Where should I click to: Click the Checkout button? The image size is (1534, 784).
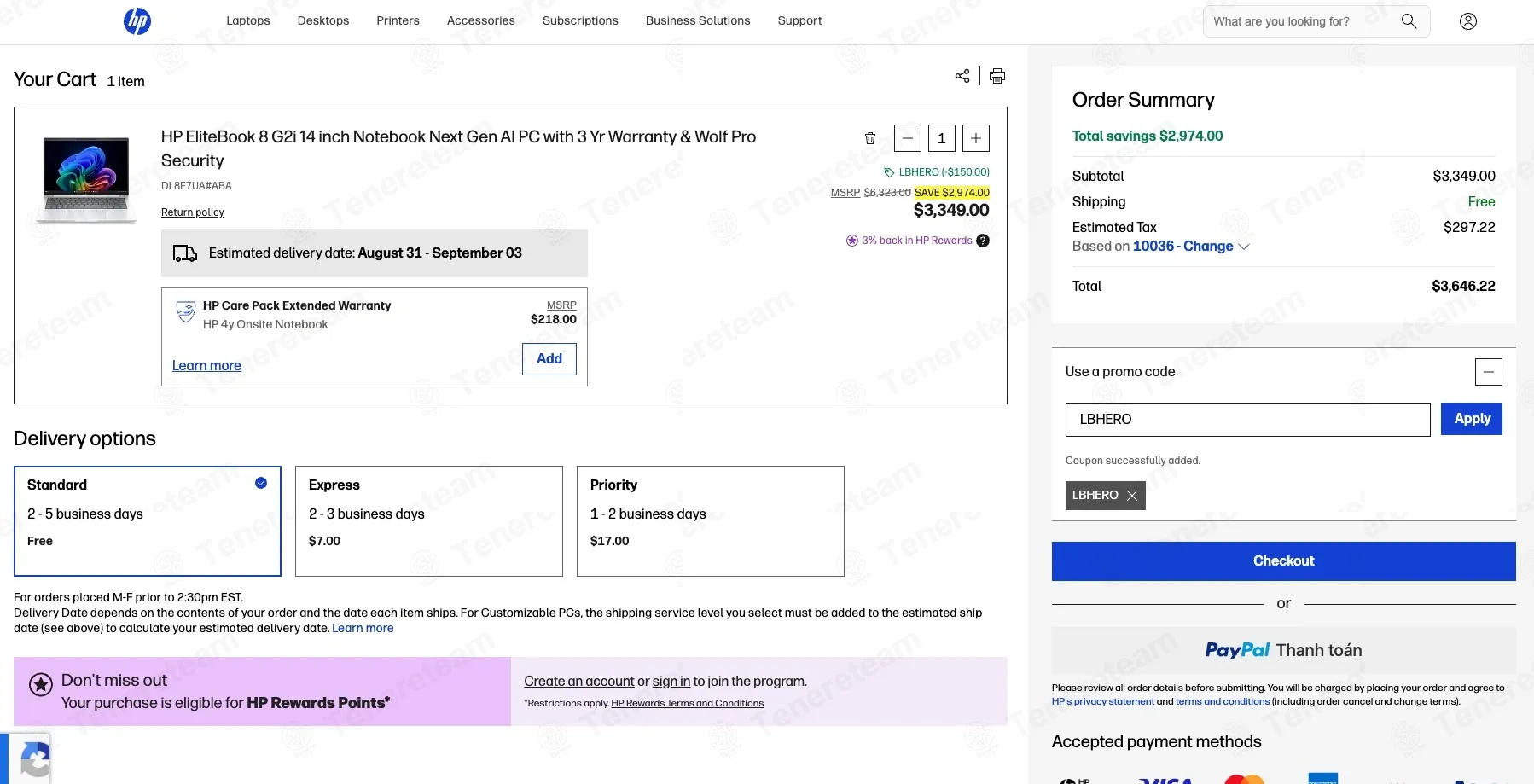[x=1284, y=561]
